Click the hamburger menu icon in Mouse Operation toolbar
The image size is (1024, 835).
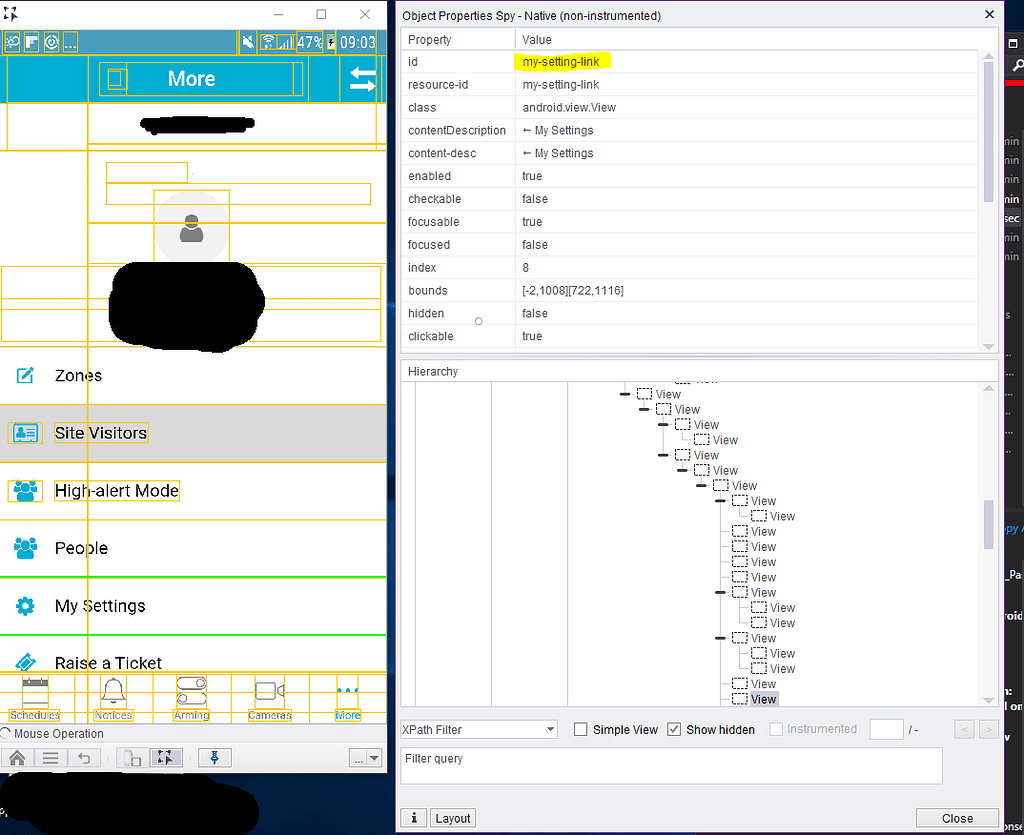(50, 758)
